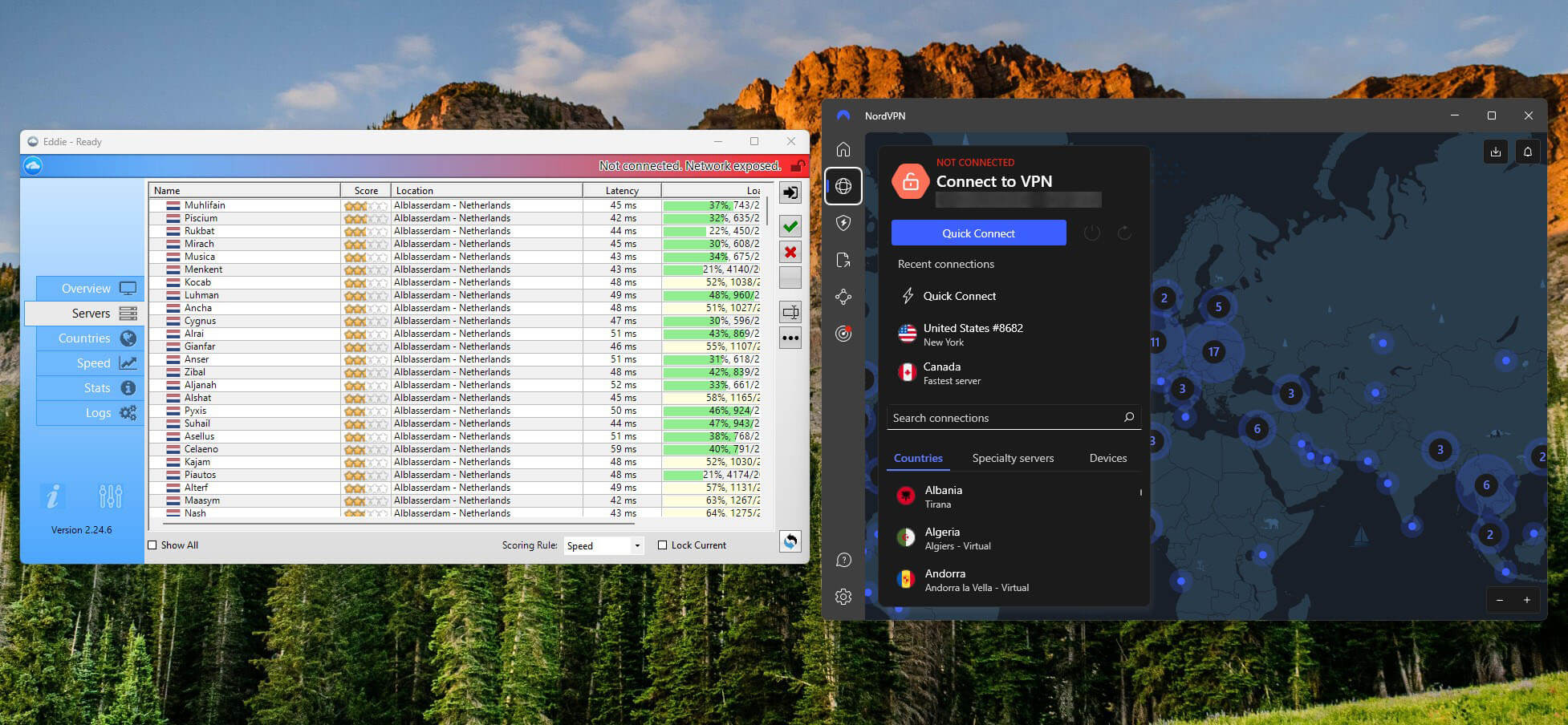
Task: Select the VPN globe icon in NordVPN sidebar
Action: pyautogui.click(x=843, y=186)
